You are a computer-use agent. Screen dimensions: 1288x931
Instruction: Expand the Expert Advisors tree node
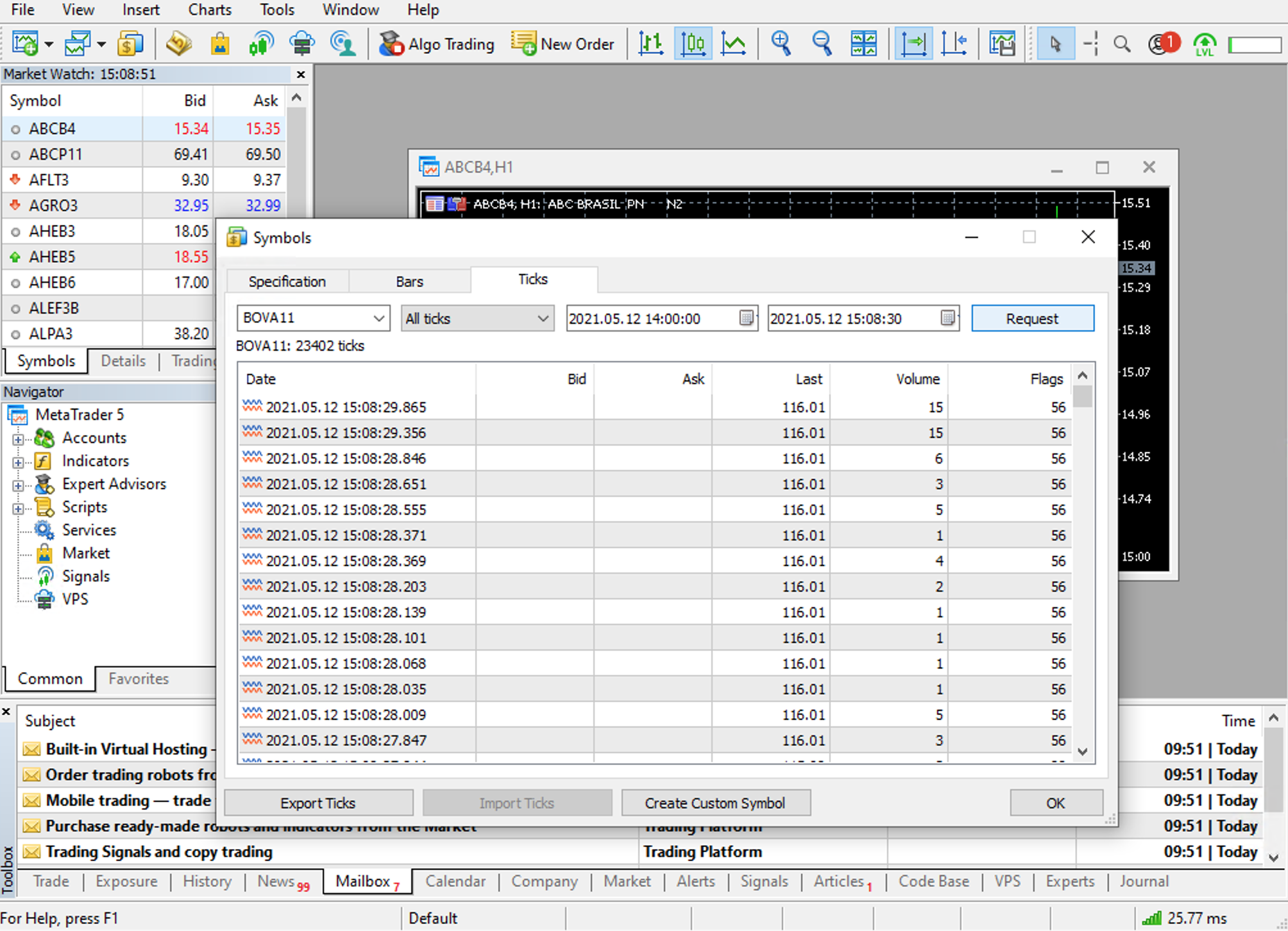coord(18,485)
